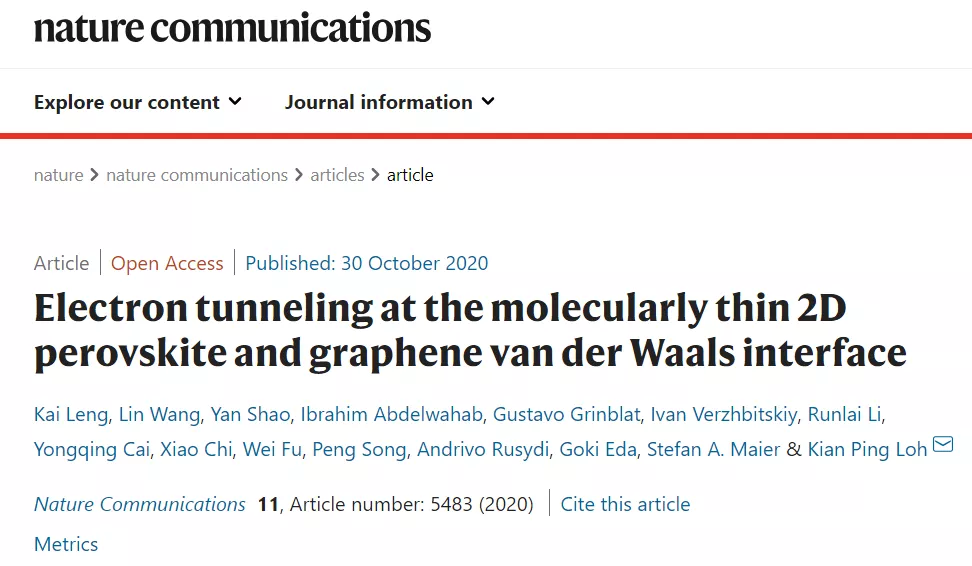Open author Kian Ping Loh details
This screenshot has height=566, width=972.
(x=867, y=449)
